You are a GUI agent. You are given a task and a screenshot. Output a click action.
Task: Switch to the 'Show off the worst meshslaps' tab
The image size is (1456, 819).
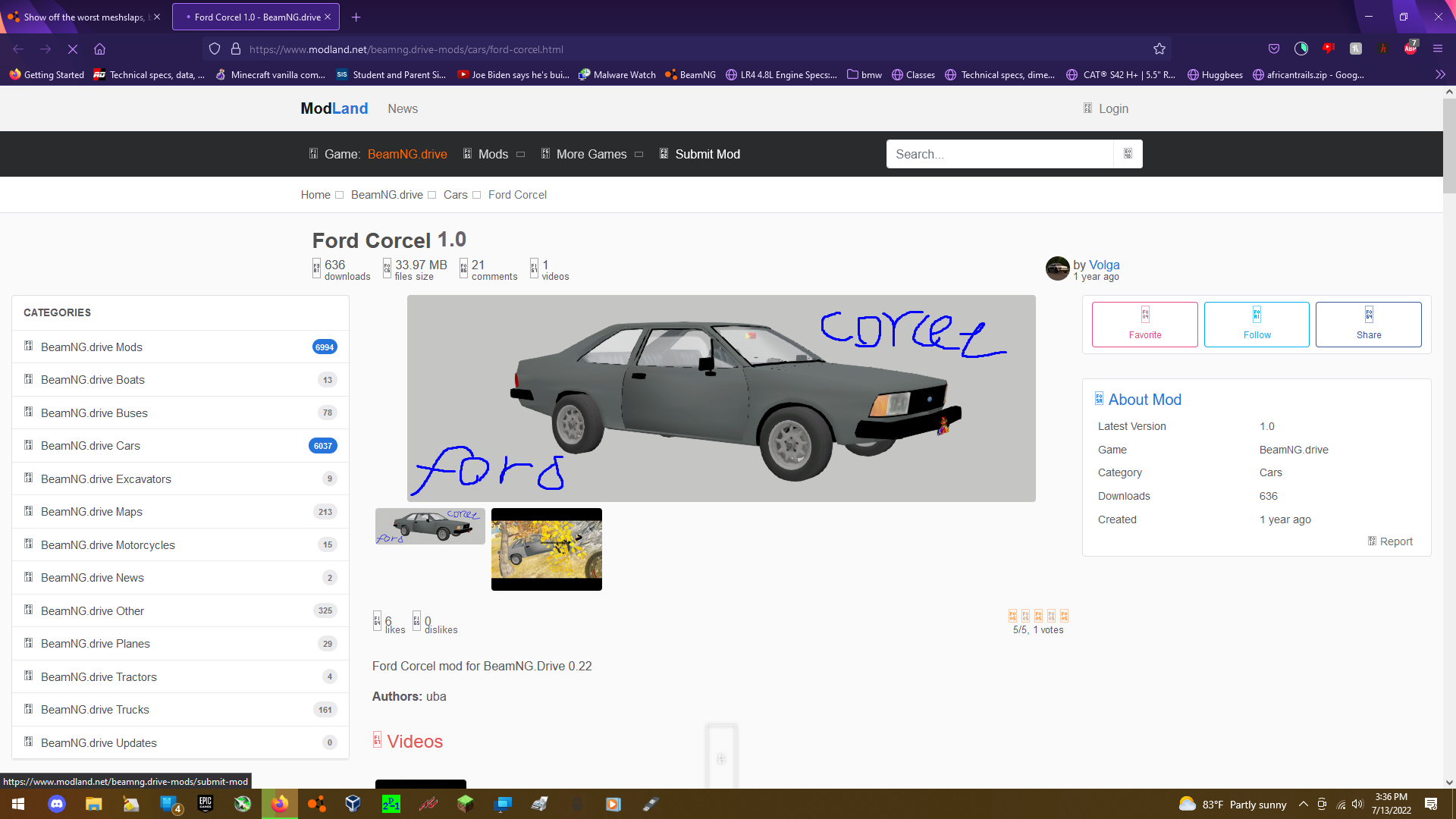[x=83, y=17]
